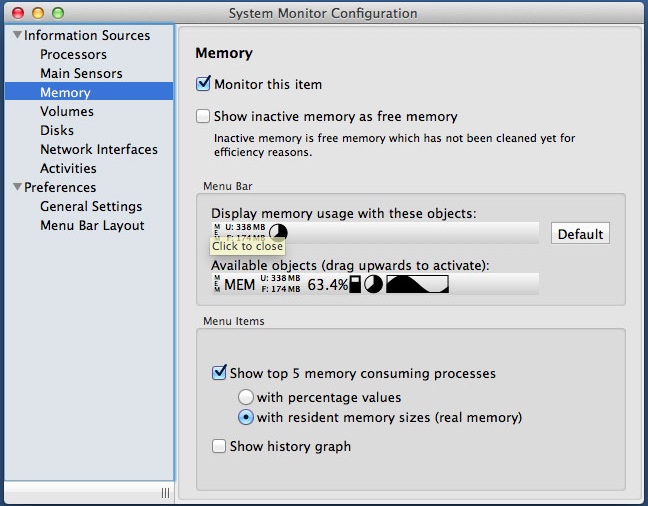648x506 pixels.
Task: Open Processors in the sidebar
Action: 73,54
